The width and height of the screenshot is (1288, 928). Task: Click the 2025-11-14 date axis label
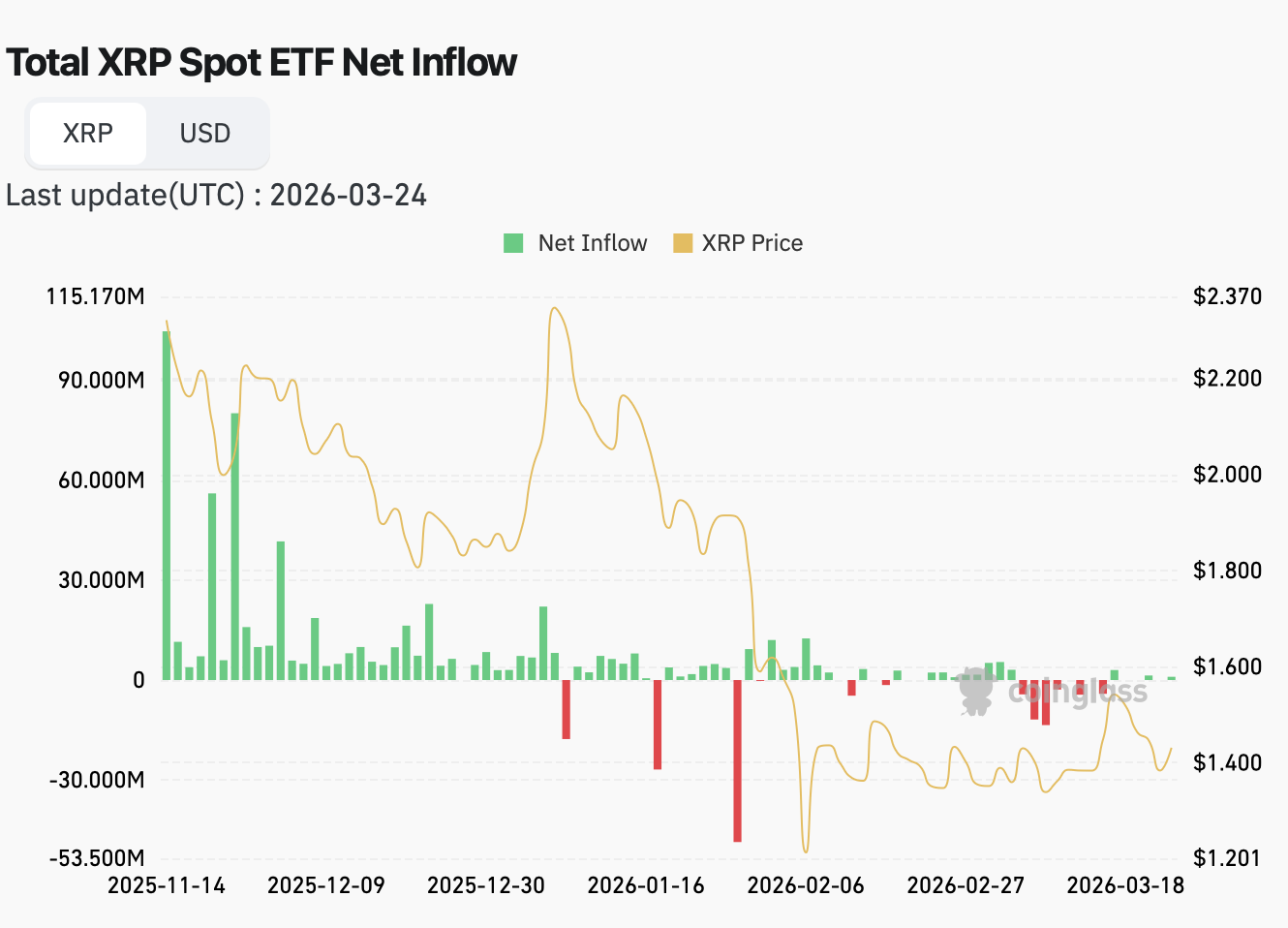(168, 884)
